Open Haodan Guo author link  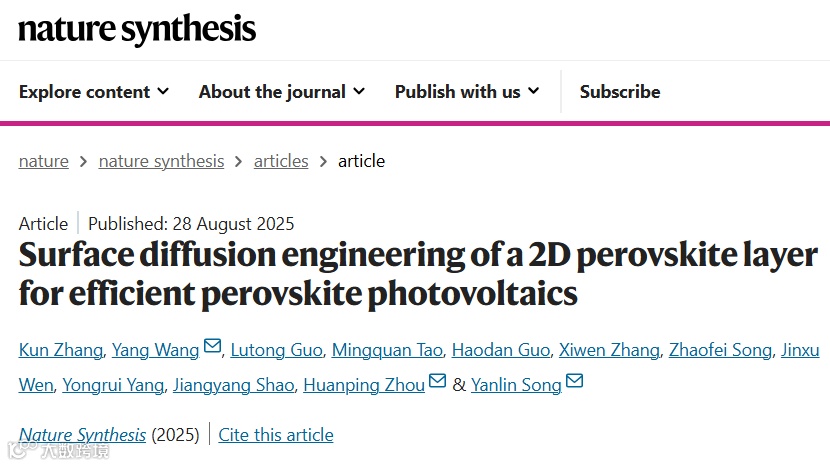click(x=500, y=350)
